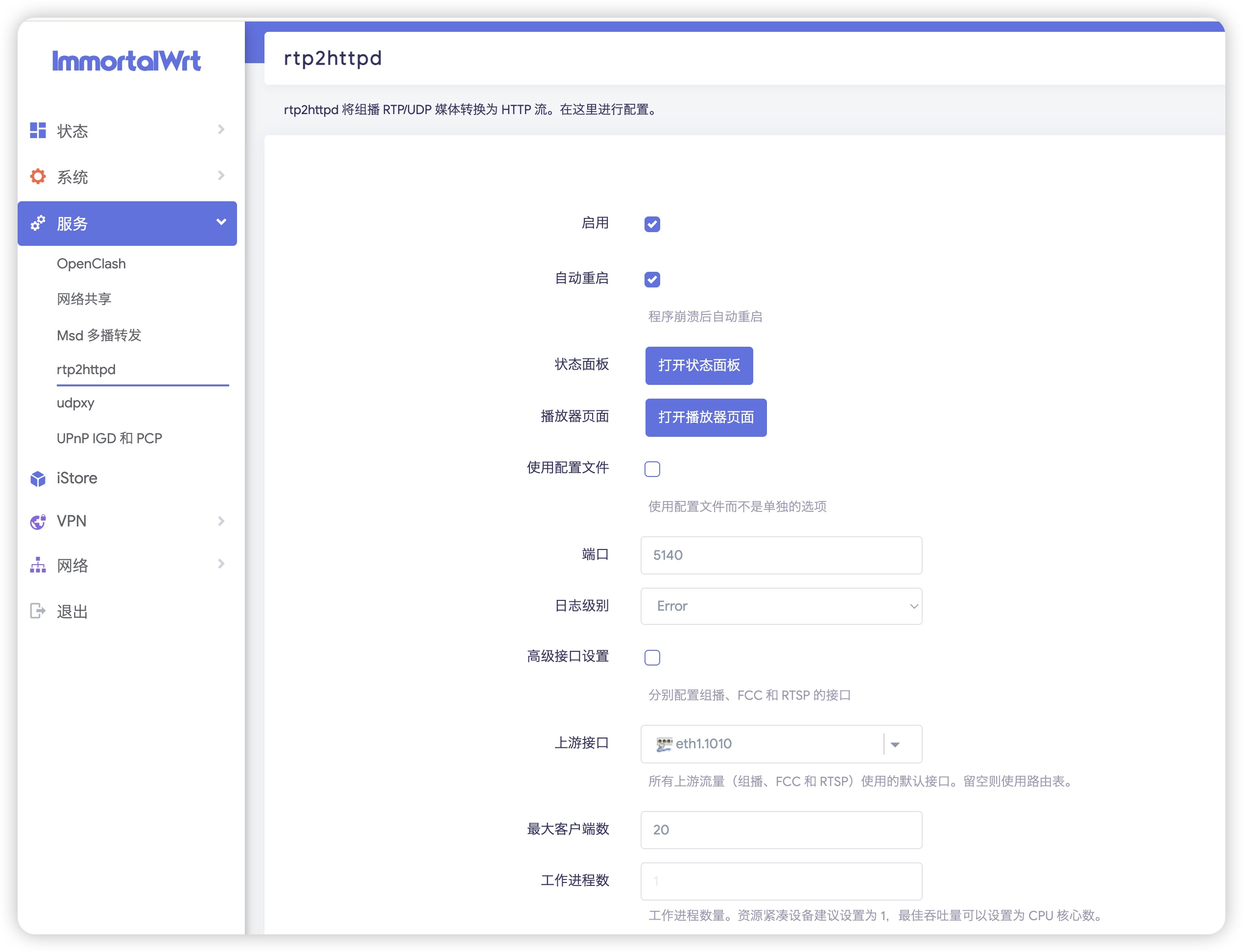Click the iStore cube icon
The width and height of the screenshot is (1243, 952).
coord(37,478)
